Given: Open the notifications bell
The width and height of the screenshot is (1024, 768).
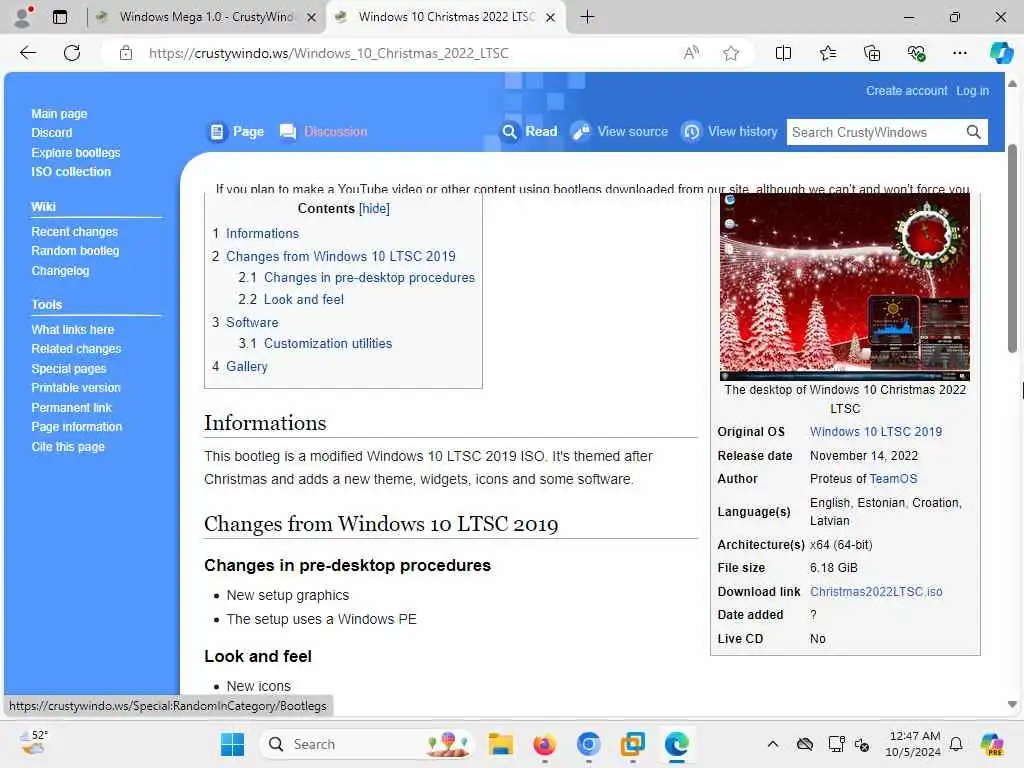Looking at the screenshot, I should point(956,744).
